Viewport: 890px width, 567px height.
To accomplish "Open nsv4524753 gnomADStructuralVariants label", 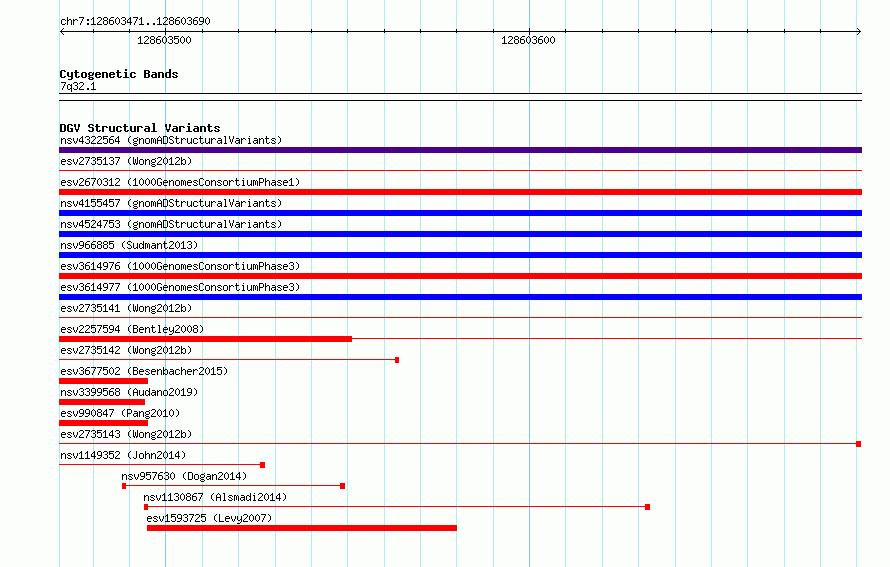I will click(171, 224).
